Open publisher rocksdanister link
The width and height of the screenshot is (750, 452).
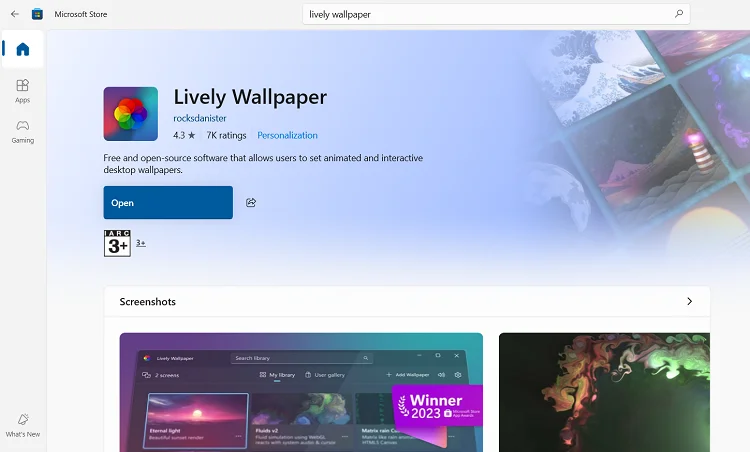(x=199, y=118)
